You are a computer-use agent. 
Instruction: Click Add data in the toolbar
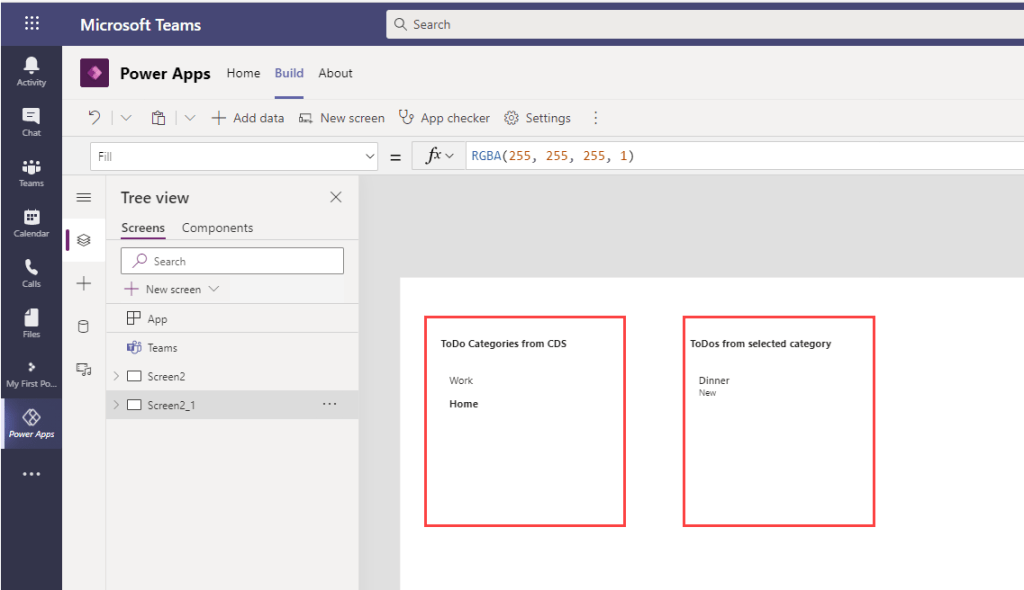coord(248,118)
